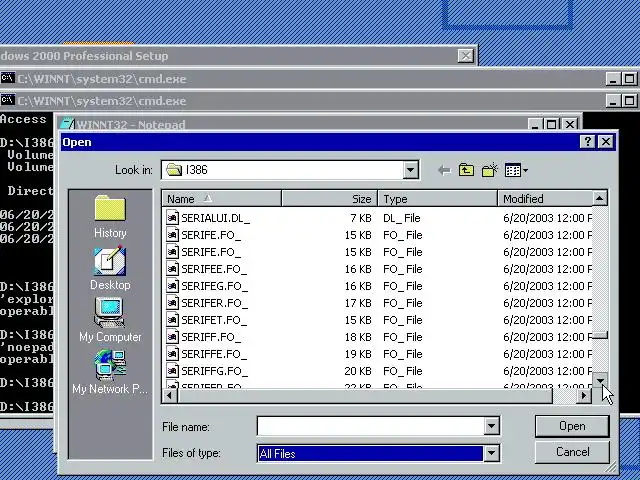640x480 pixels.
Task: Click the help question mark button
Action: (x=587, y=142)
